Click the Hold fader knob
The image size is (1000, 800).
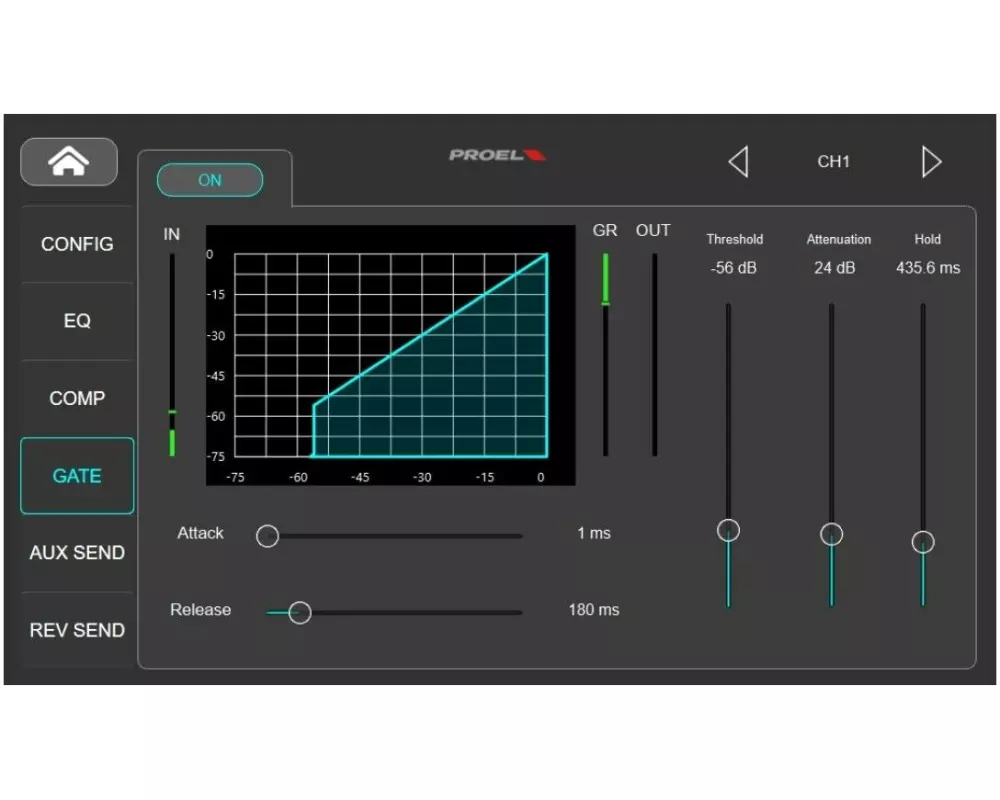coord(923,542)
